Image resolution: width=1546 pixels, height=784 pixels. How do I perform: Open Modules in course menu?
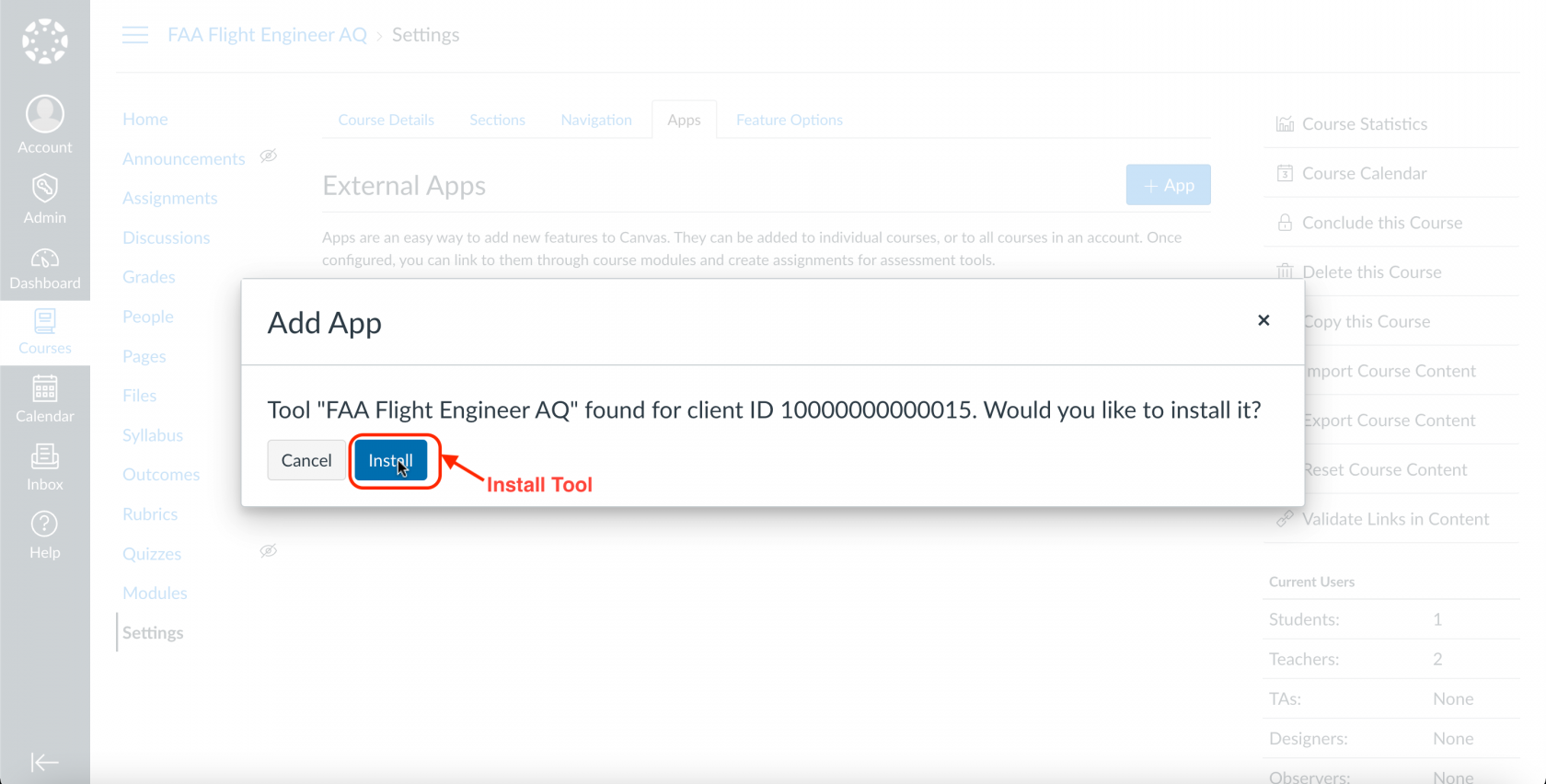pyautogui.click(x=155, y=594)
